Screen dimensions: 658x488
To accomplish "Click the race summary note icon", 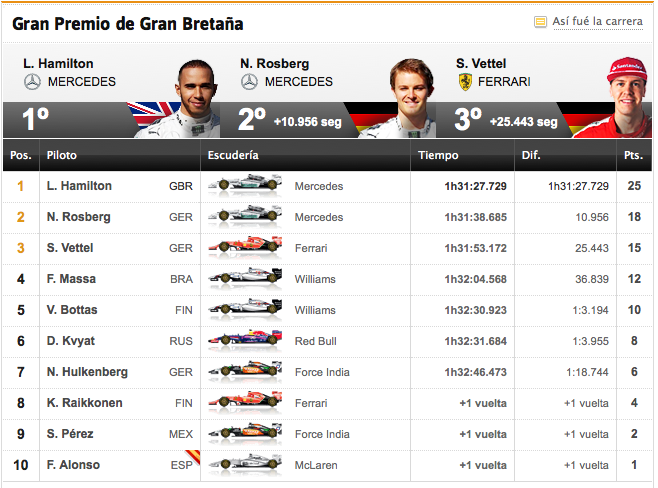I will (540, 21).
